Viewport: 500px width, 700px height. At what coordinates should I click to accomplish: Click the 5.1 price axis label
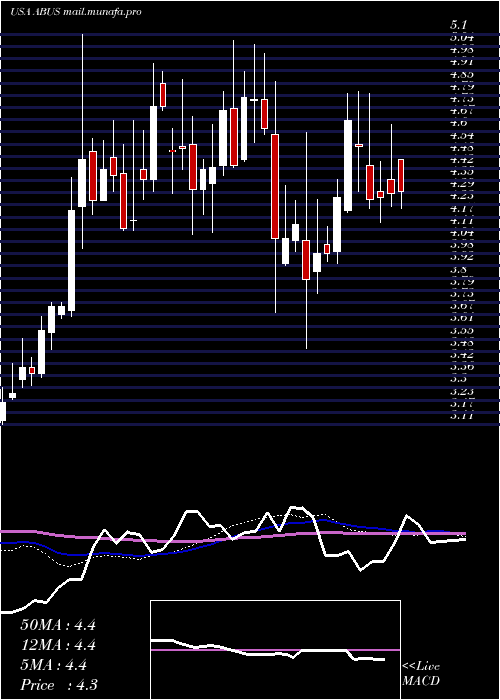tap(459, 26)
